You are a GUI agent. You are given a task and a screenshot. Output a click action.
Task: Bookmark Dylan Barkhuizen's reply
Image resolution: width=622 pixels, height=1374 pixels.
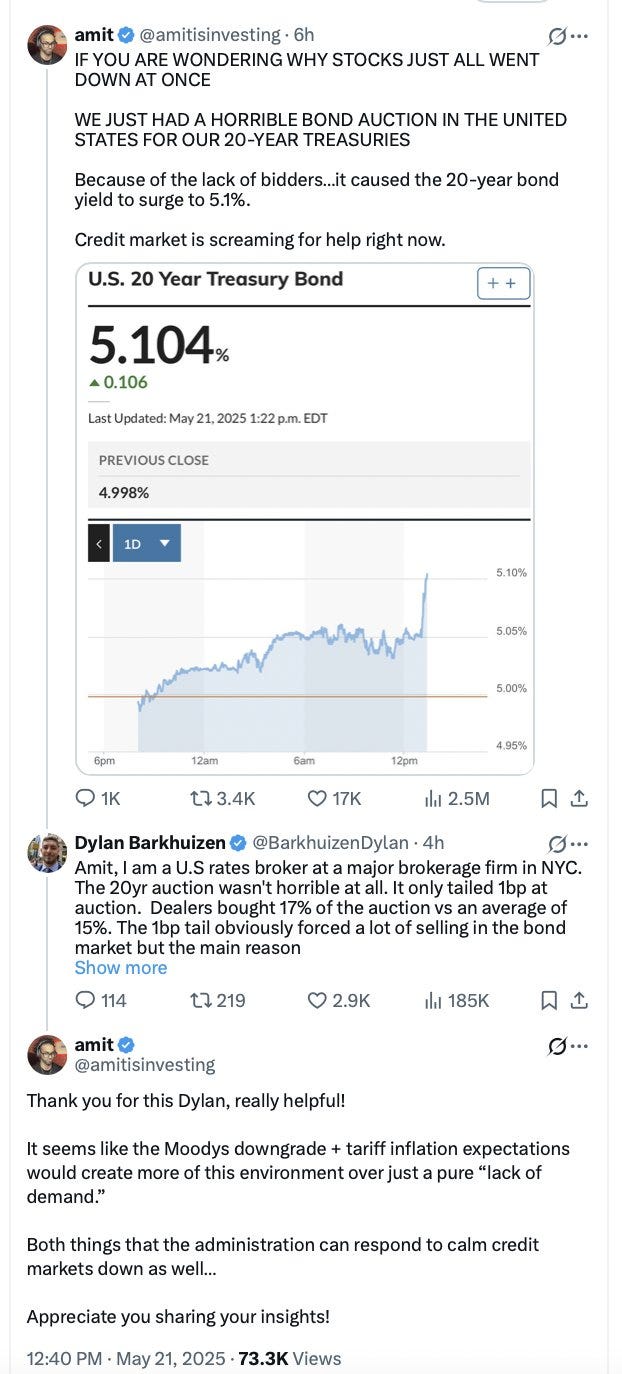click(549, 1000)
